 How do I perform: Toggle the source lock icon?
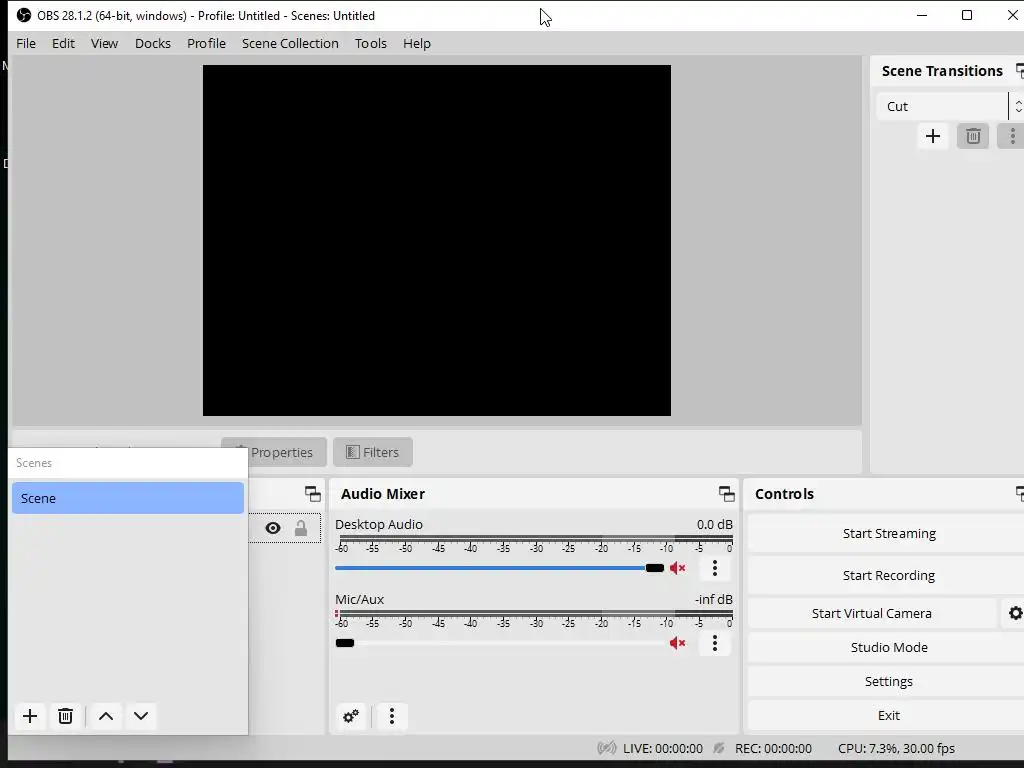300,528
